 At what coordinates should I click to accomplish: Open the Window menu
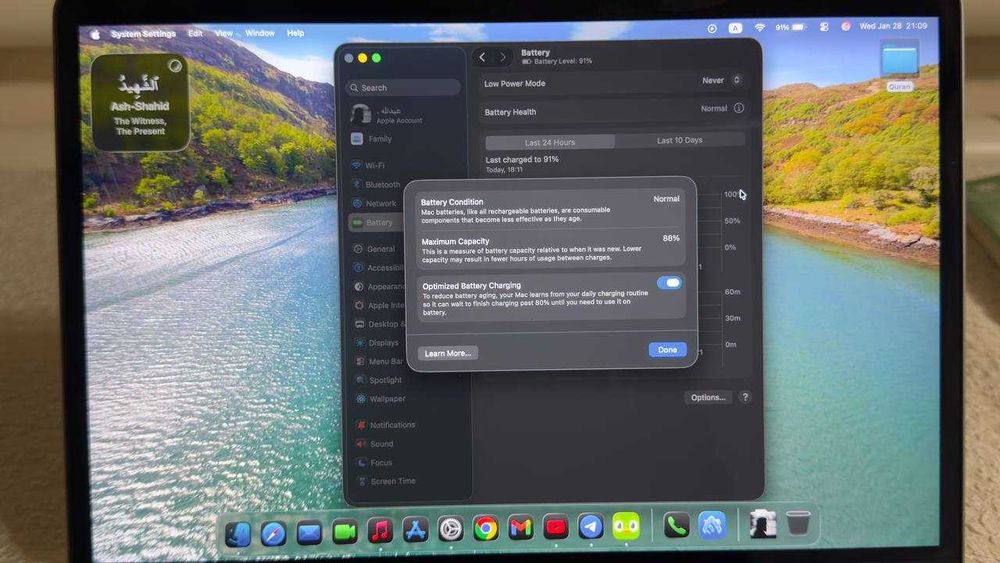tap(260, 33)
